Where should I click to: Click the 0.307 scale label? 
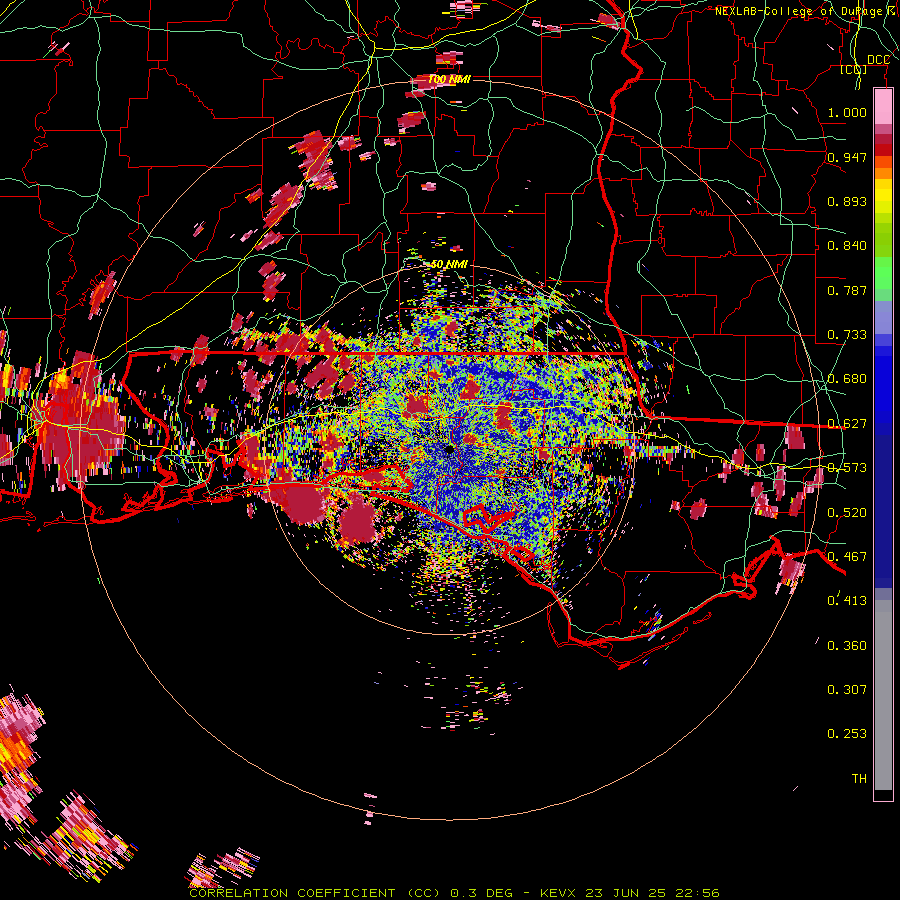coord(847,690)
